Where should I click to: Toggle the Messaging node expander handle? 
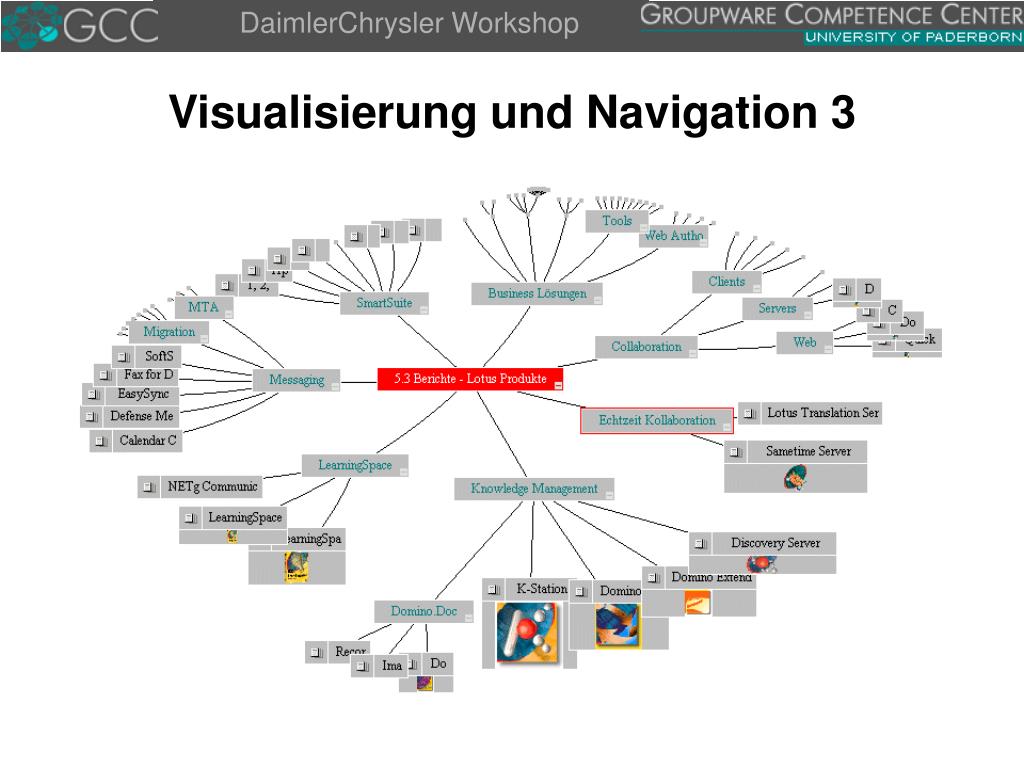335,387
